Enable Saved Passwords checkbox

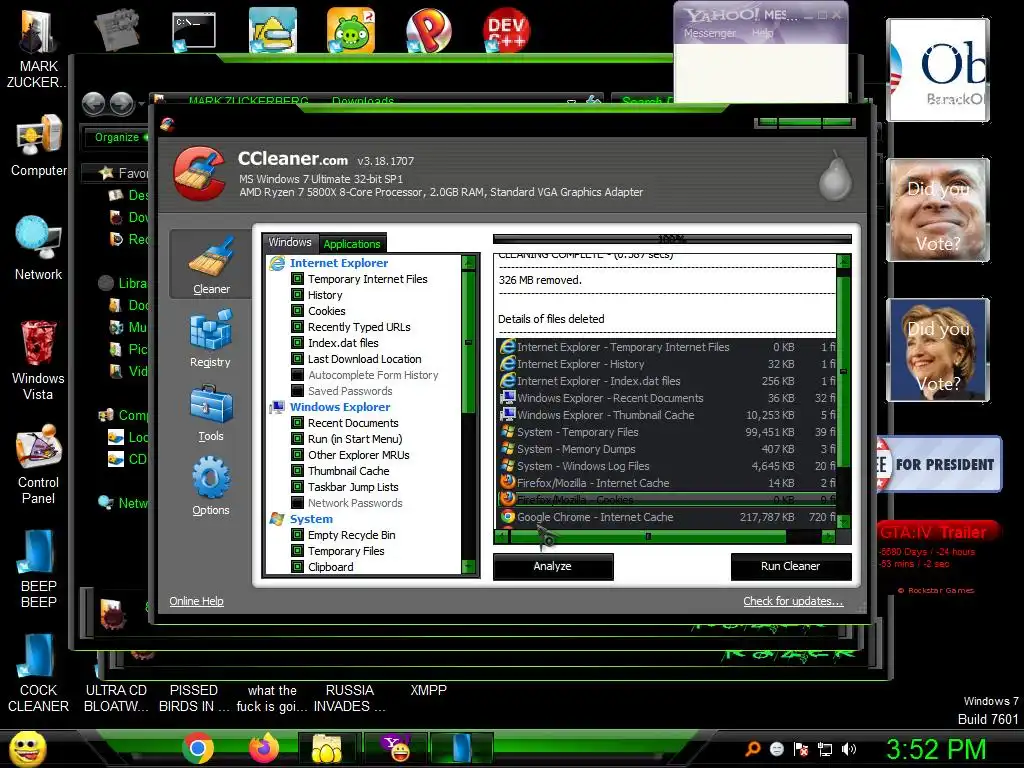coord(297,391)
